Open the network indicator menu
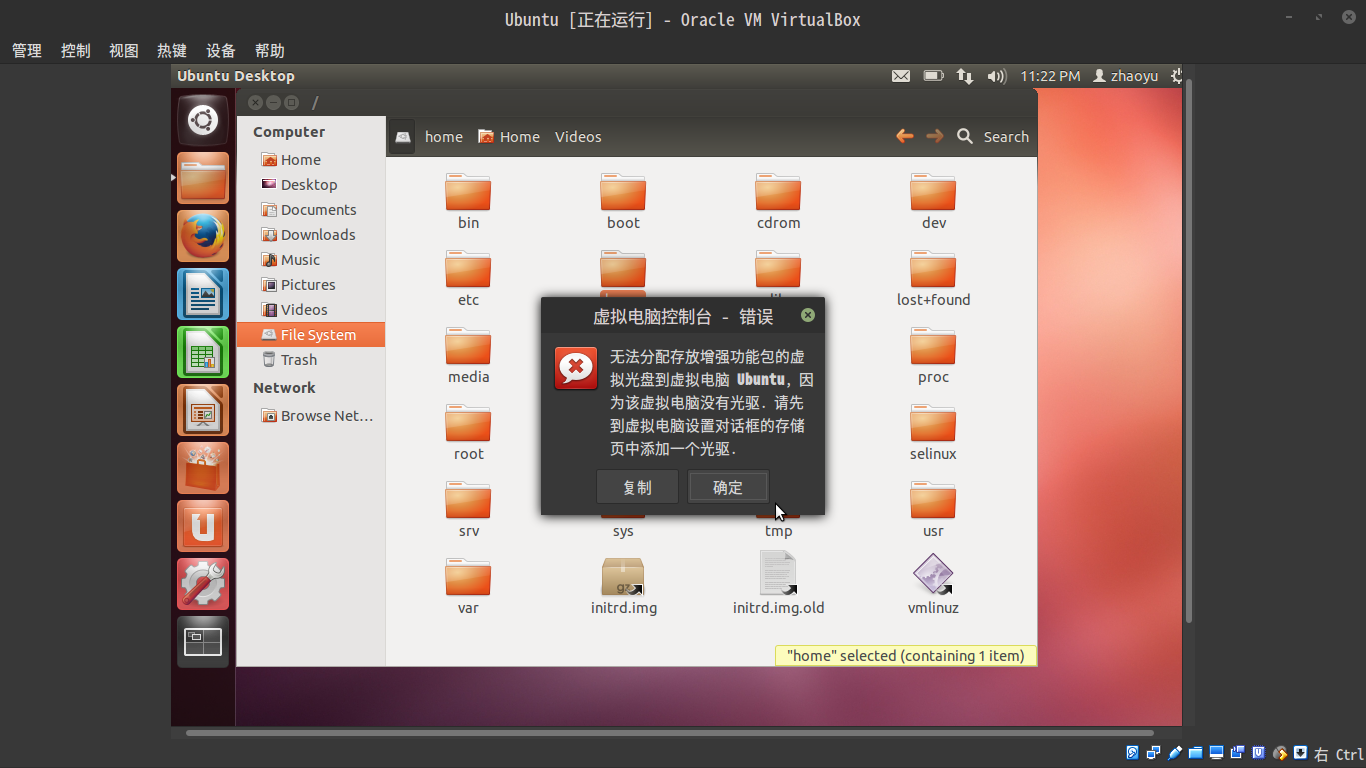The width and height of the screenshot is (1366, 768). point(965,76)
